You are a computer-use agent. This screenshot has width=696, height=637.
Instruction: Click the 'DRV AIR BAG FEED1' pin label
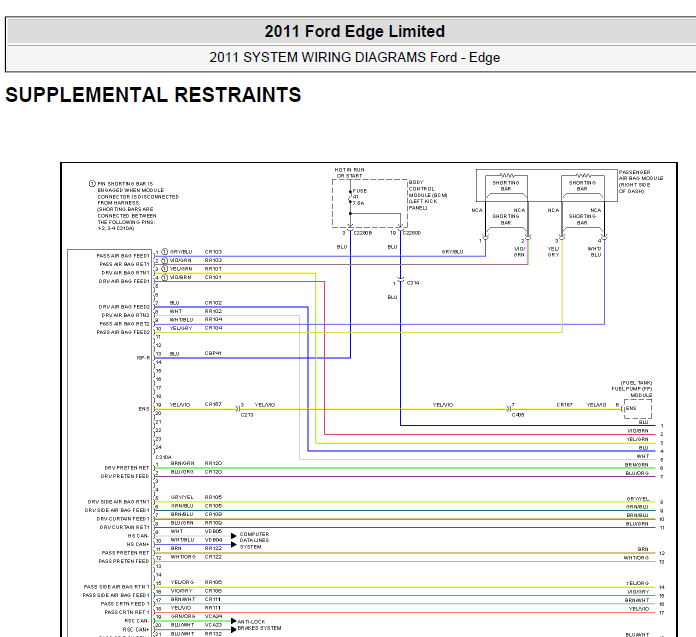click(x=124, y=281)
